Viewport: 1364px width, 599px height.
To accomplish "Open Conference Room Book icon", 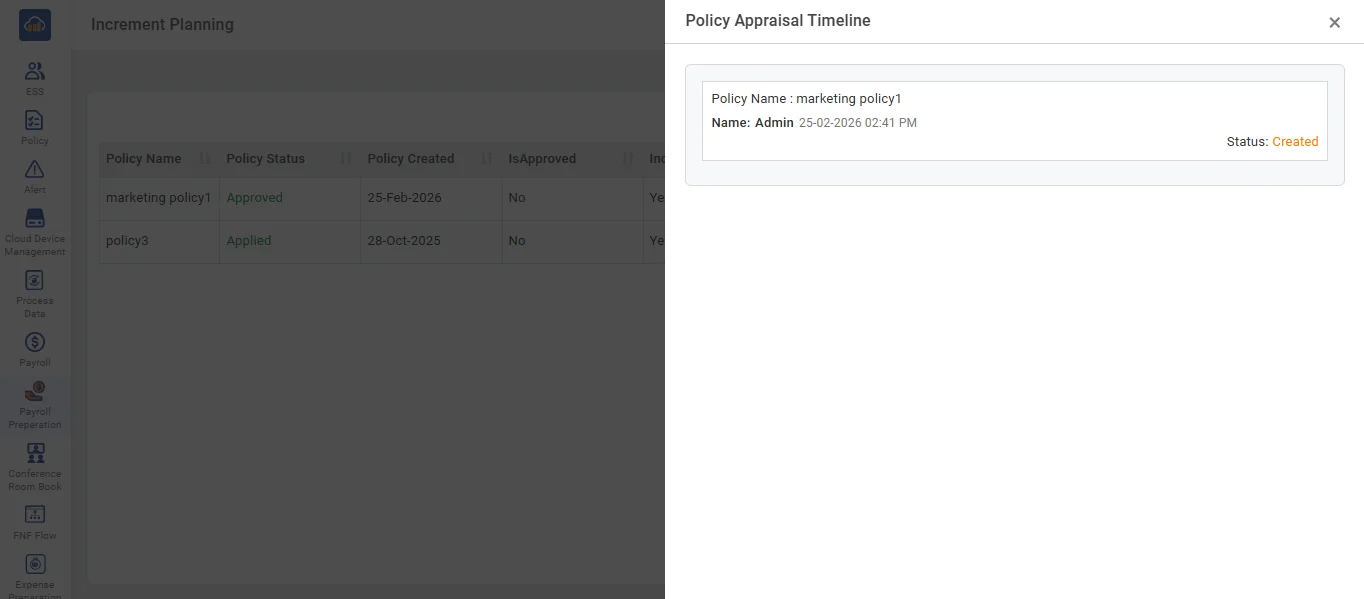I will coord(35,454).
